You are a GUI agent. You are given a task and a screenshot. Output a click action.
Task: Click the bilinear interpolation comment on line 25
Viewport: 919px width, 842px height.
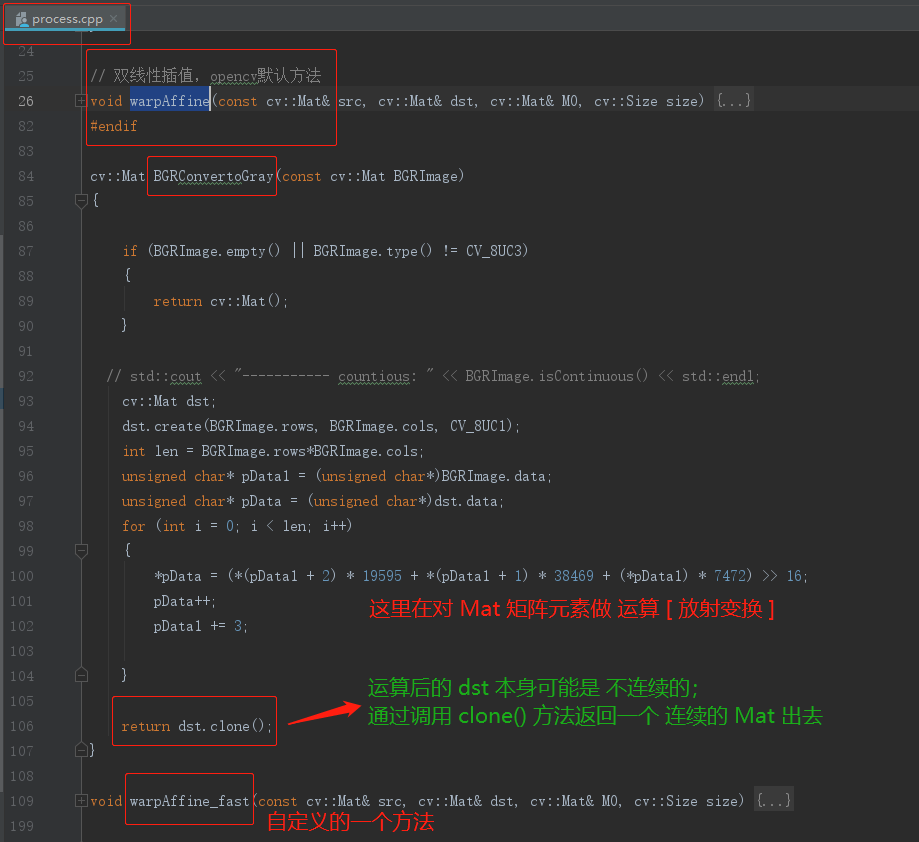pos(206,76)
